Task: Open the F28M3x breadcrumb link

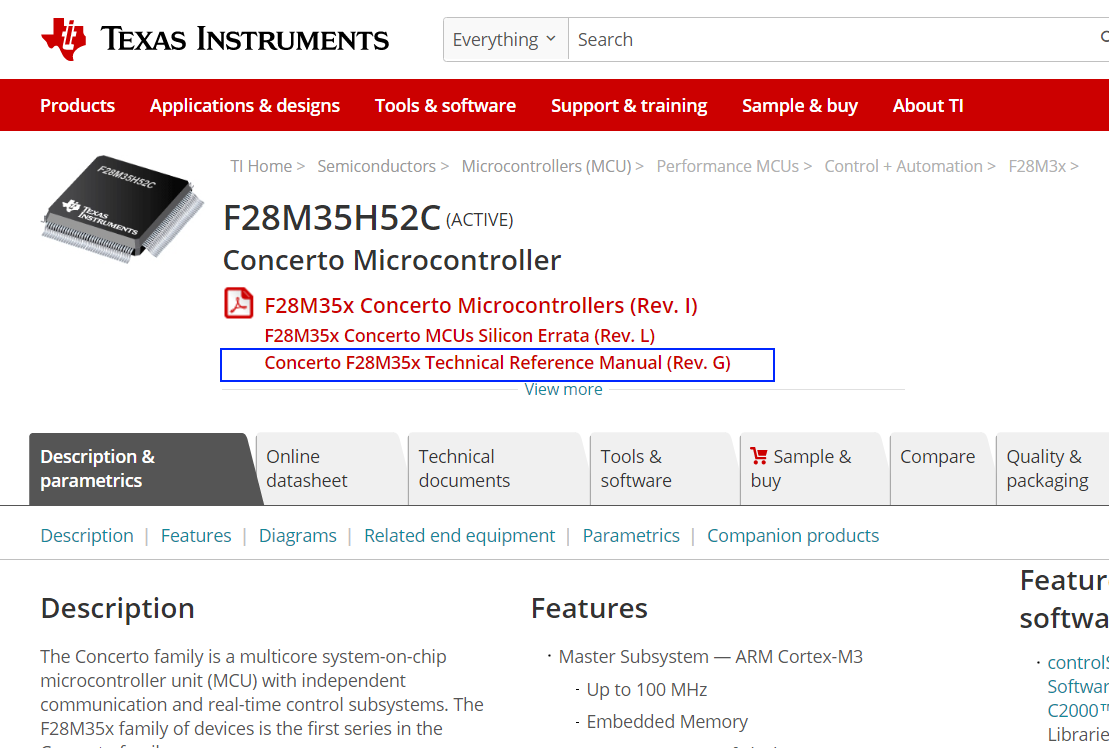Action: point(1037,166)
